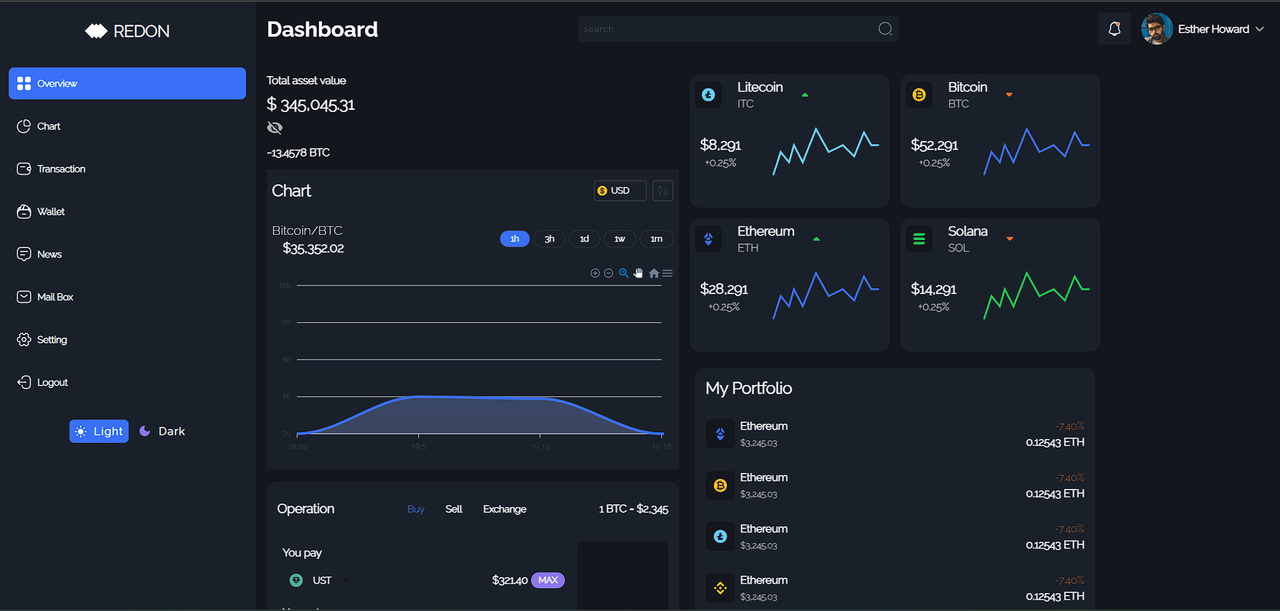
Task: Switch to the Sell operation tab
Action: pyautogui.click(x=454, y=509)
